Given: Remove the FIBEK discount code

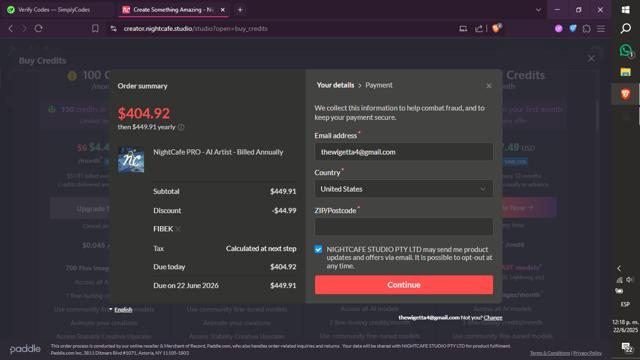Looking at the screenshot, I should pyautogui.click(x=178, y=229).
